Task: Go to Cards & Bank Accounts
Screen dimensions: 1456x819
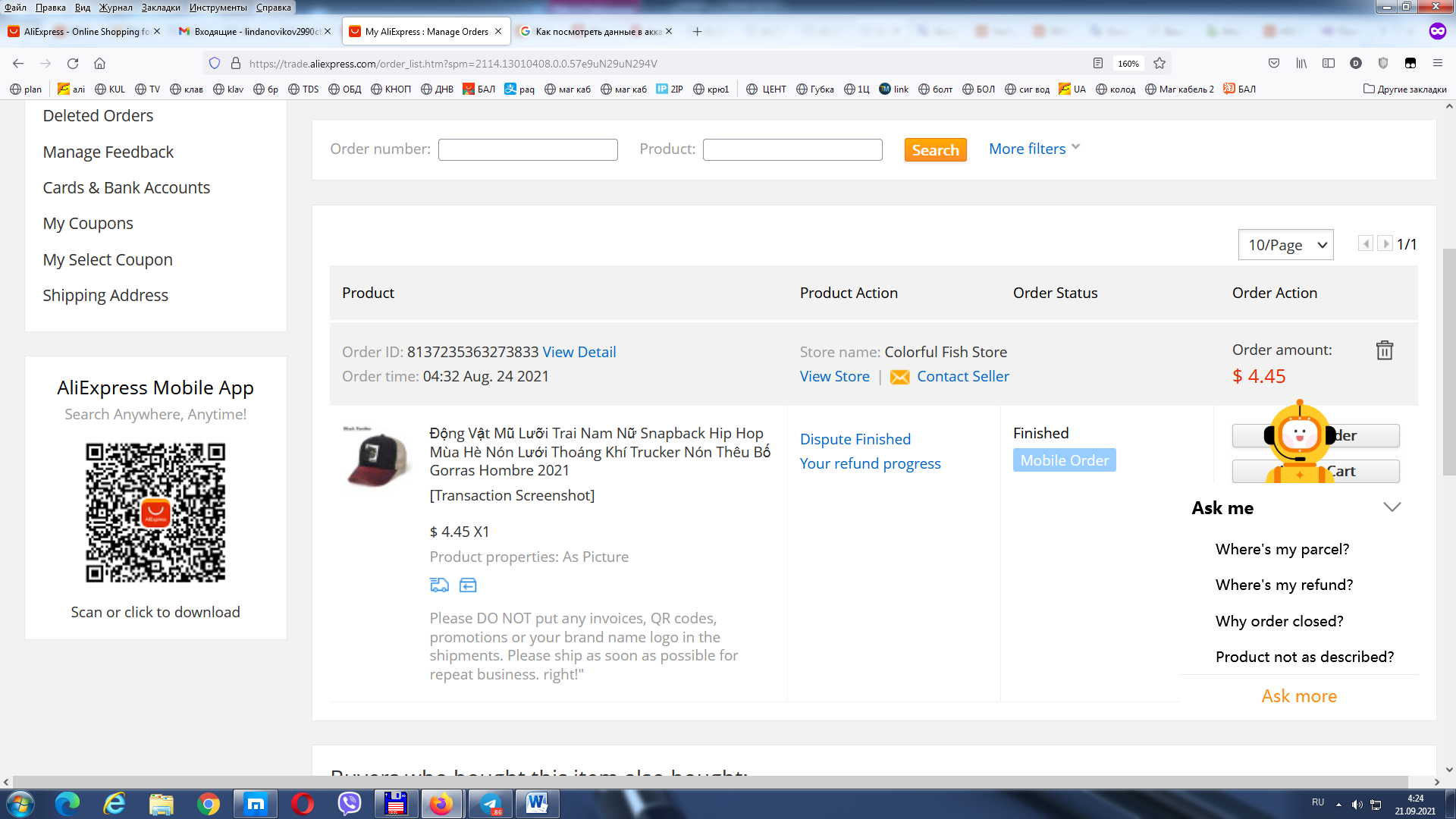Action: (127, 188)
